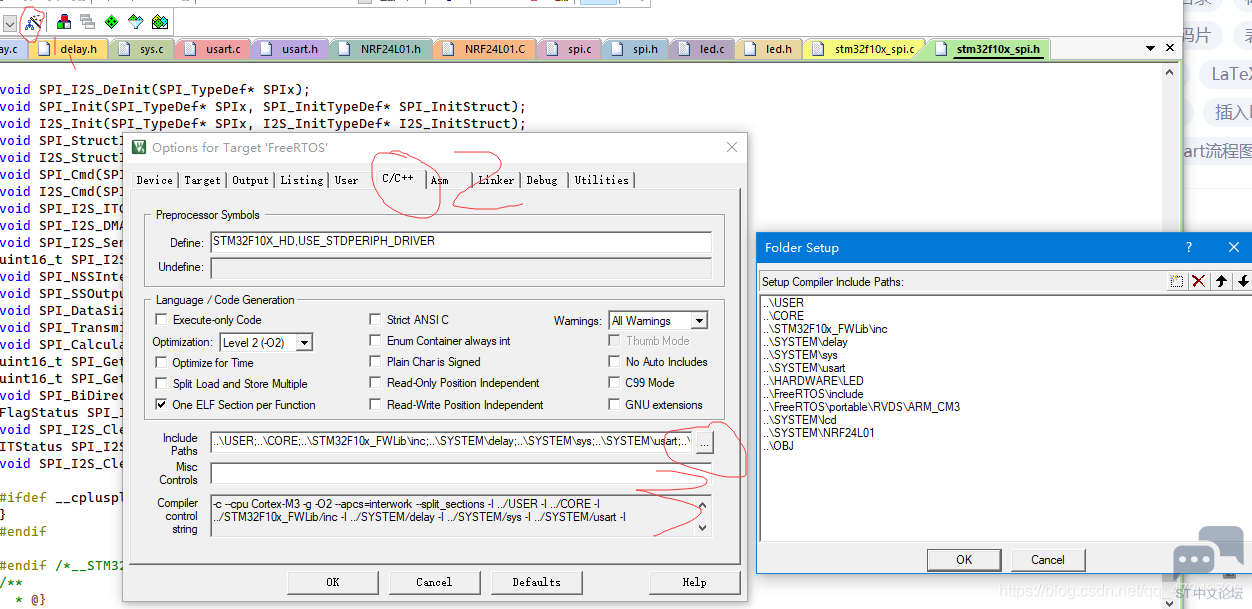Open the target selection dropdown in toolbar

9,22
